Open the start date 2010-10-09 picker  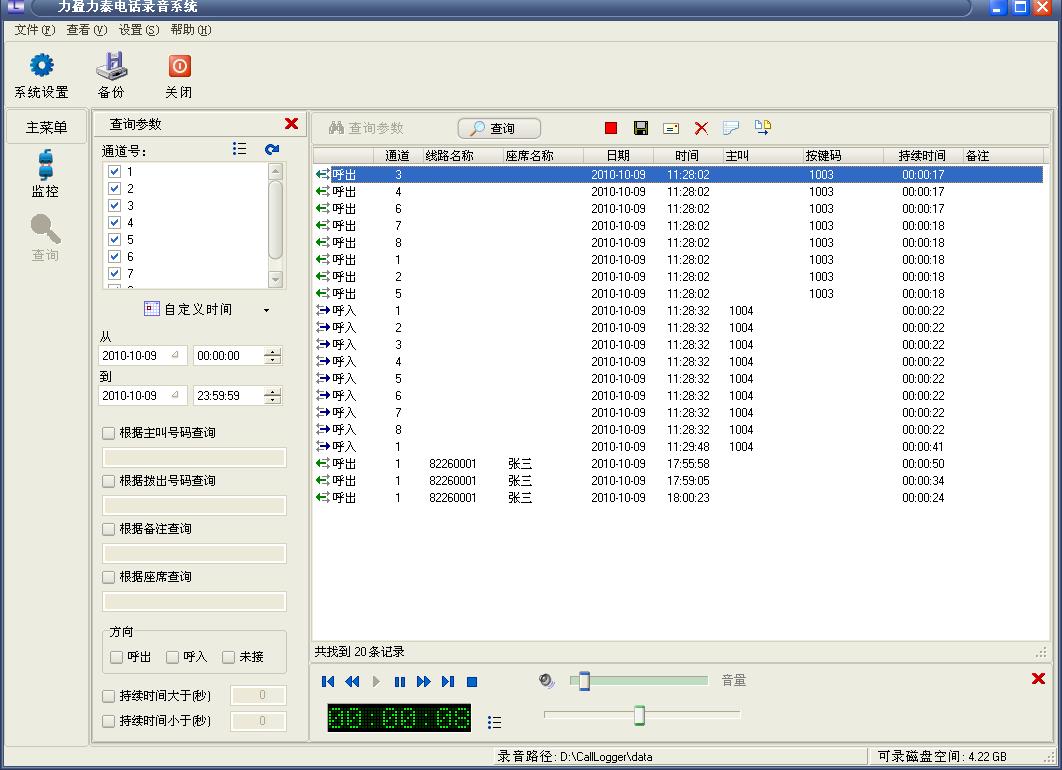tap(175, 356)
